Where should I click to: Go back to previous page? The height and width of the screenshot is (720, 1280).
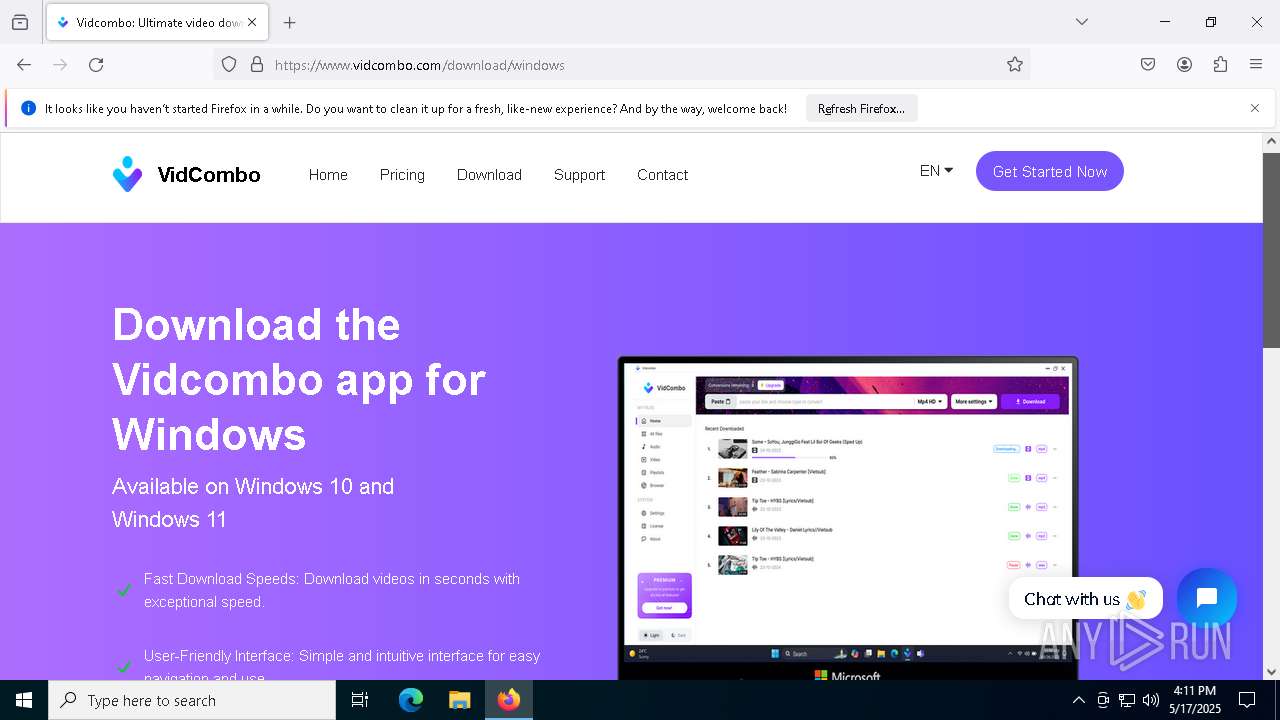coord(24,65)
